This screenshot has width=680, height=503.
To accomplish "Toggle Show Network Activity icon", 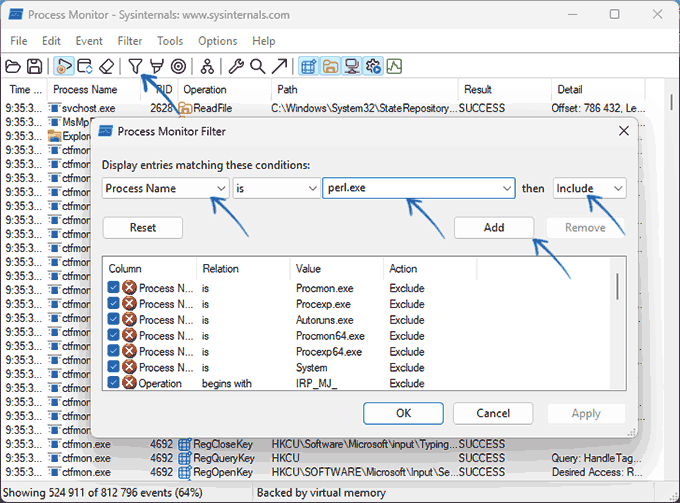I will pos(352,66).
